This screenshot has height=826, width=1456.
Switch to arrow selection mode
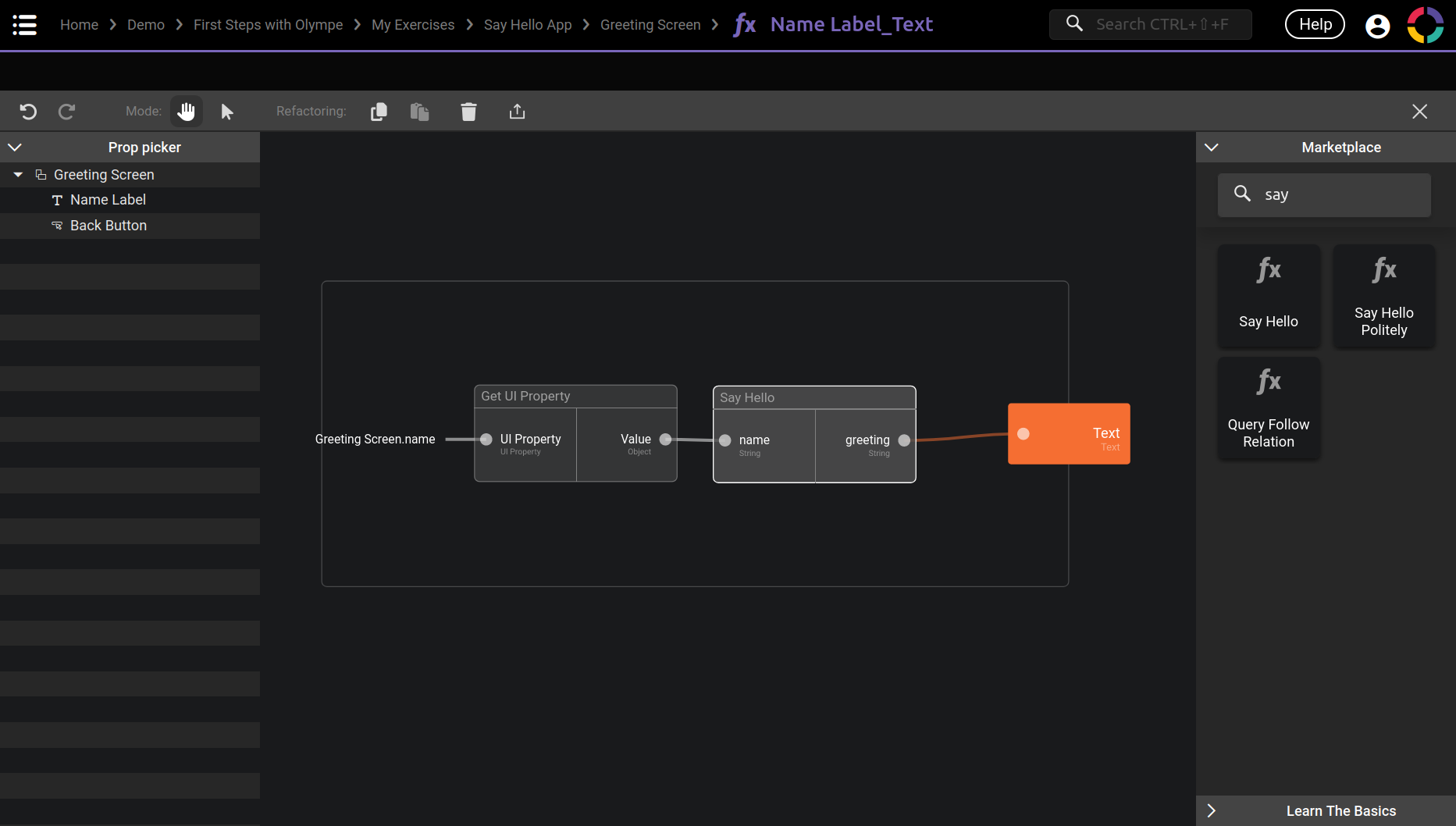(227, 112)
